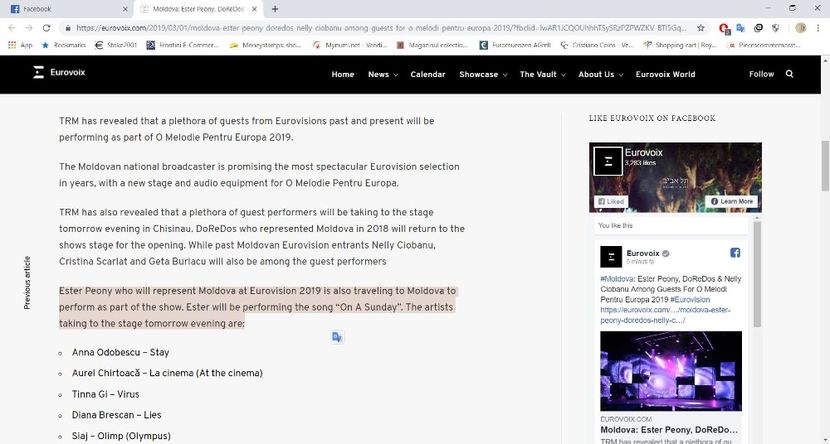
Task: Open the post headline Moldova: Ester Peony, DoReDo…
Action: click(669, 430)
